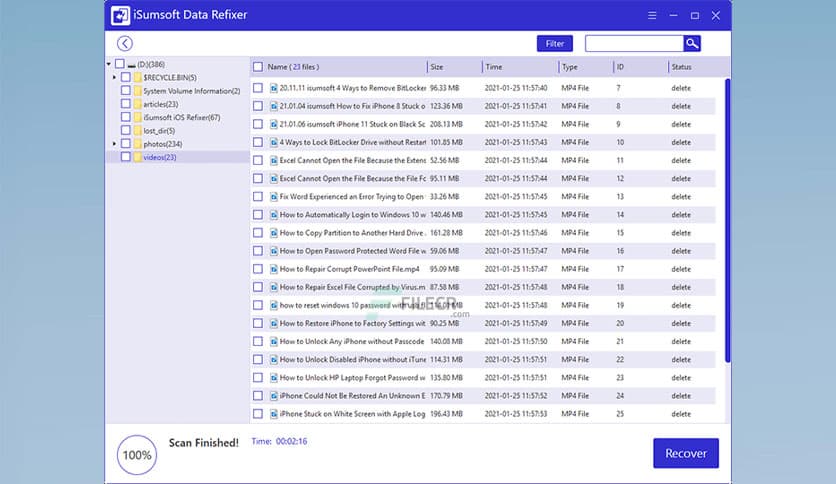Check the box for 21.01.06 isumsoft iPhone 11
Screen dimensions: 836x484
258,124
